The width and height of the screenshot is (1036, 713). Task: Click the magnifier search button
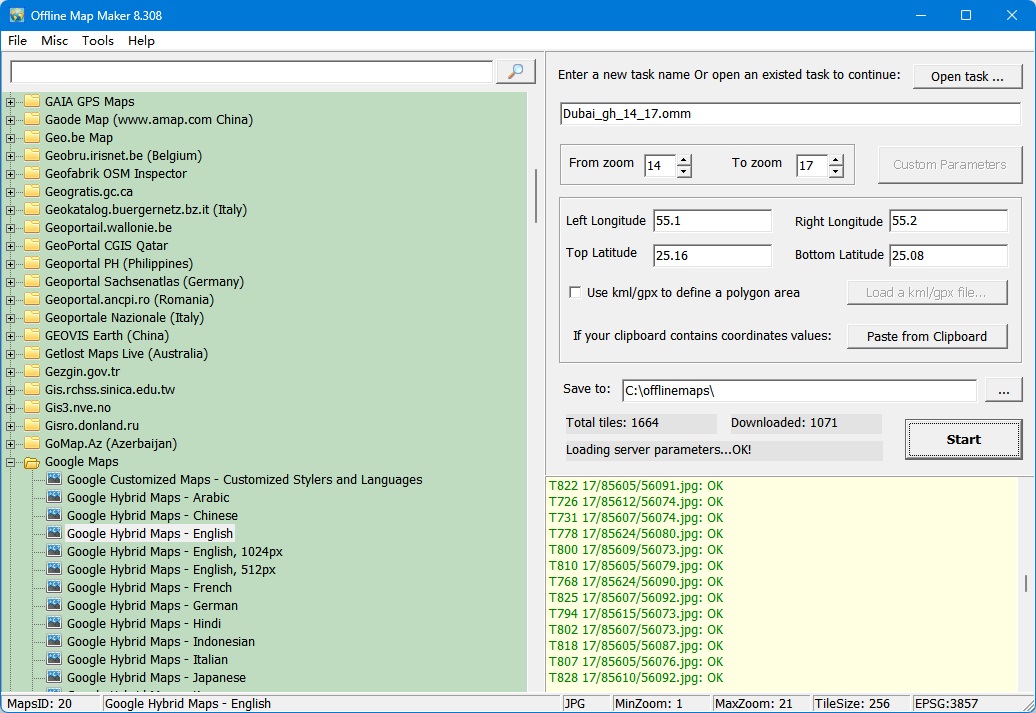[x=515, y=71]
